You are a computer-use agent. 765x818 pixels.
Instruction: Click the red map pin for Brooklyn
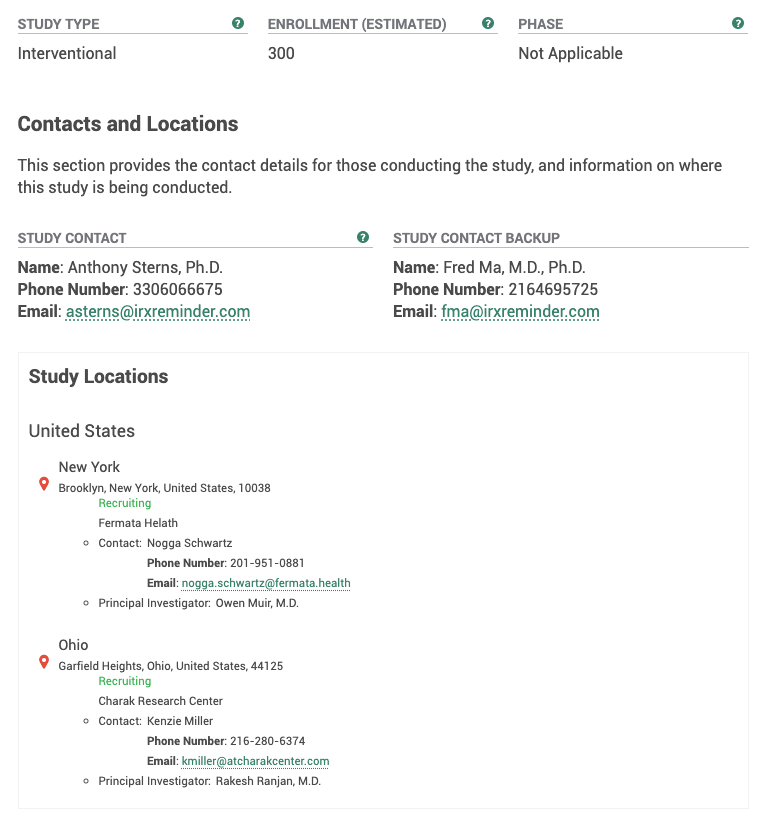(x=44, y=484)
